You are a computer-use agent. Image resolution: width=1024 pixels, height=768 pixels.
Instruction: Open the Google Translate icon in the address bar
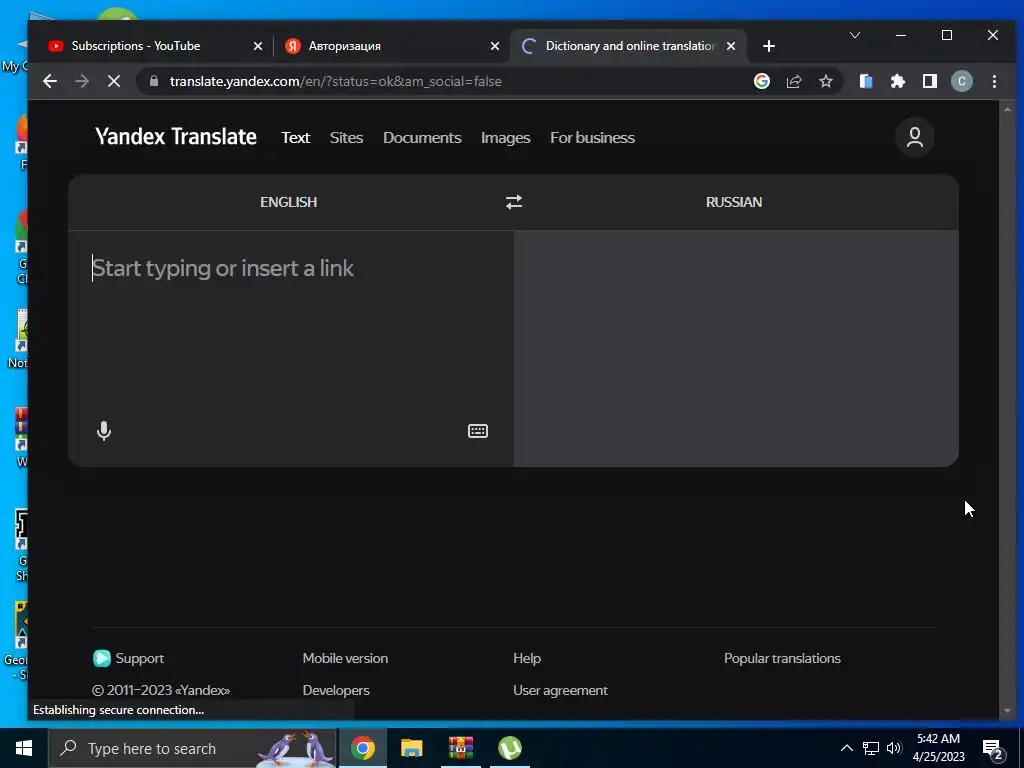[761, 81]
